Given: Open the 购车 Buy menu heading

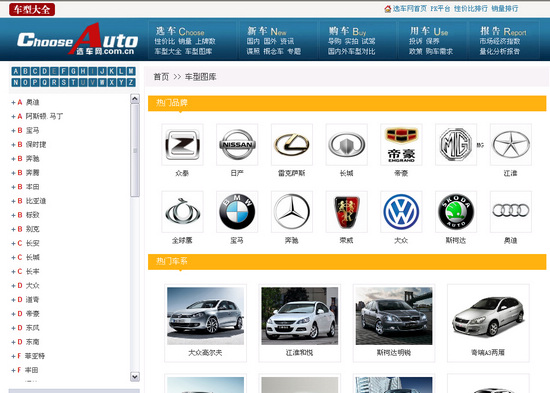Looking at the screenshot, I should (x=347, y=31).
